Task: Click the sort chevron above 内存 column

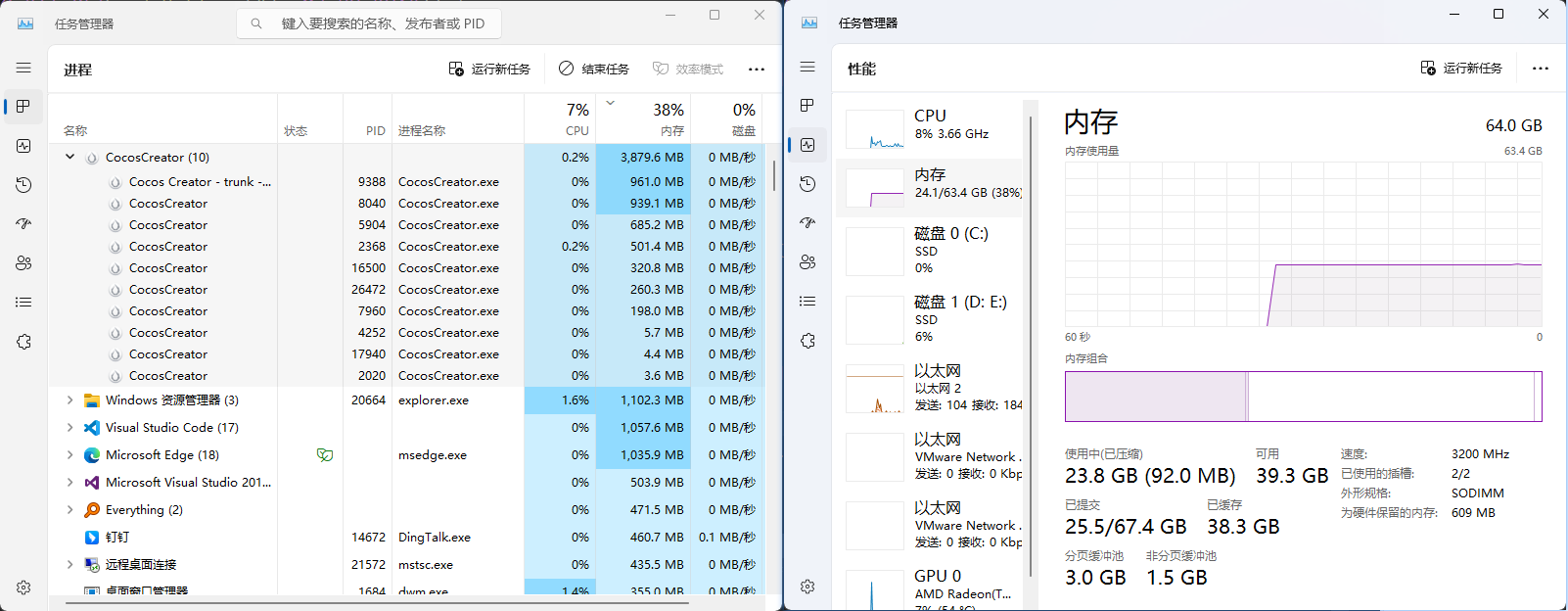Action: (x=610, y=102)
